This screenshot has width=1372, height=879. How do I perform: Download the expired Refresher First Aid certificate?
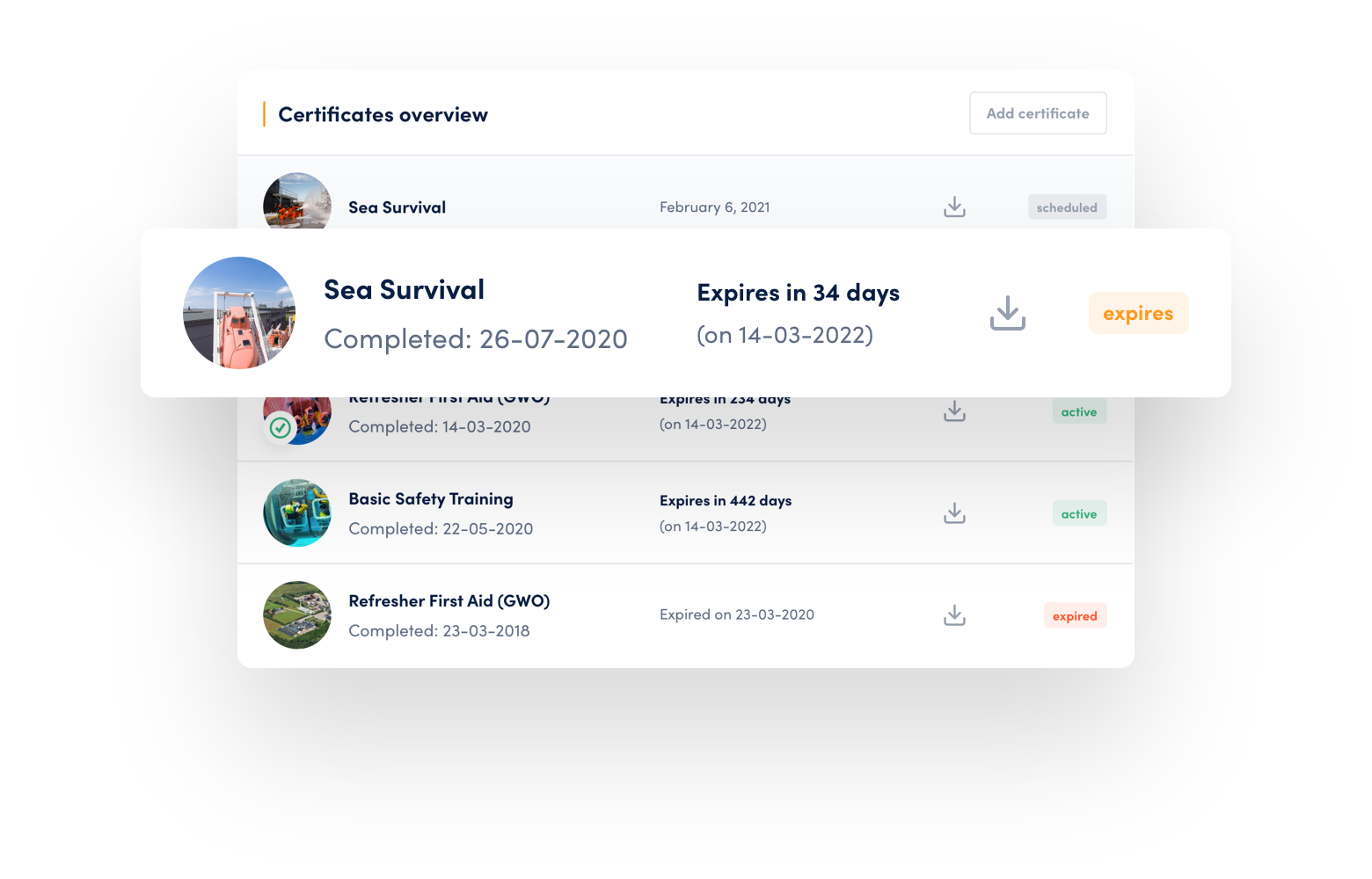[954, 614]
